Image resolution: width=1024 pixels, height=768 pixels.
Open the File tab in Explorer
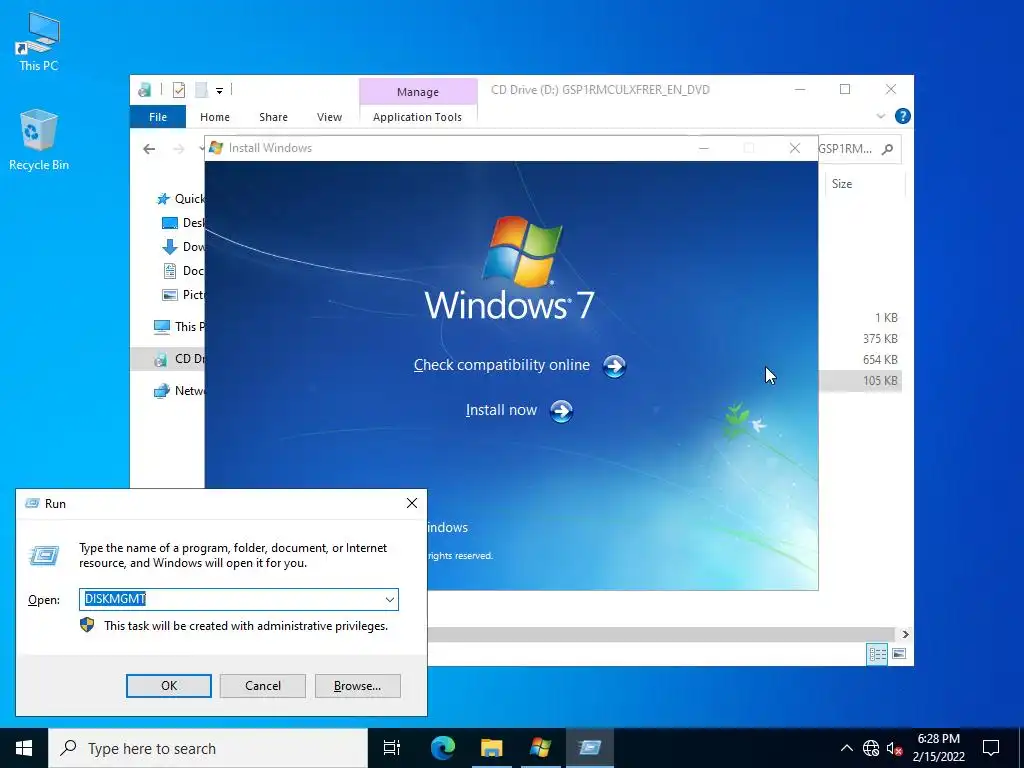coord(158,117)
